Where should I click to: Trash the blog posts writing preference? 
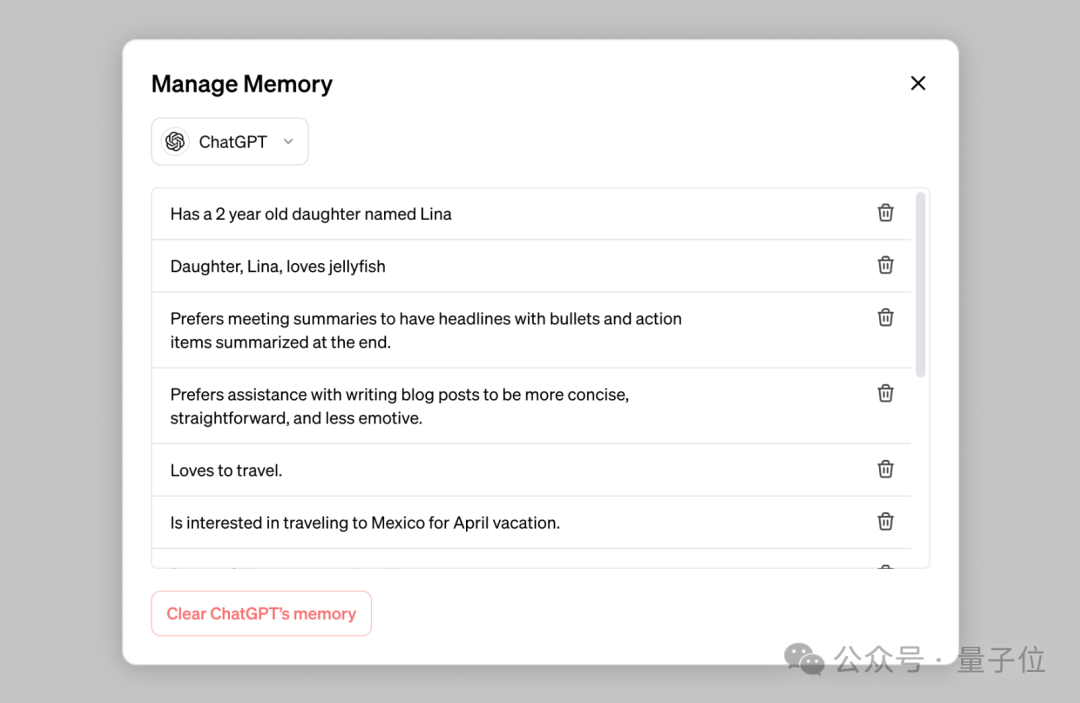(x=885, y=393)
